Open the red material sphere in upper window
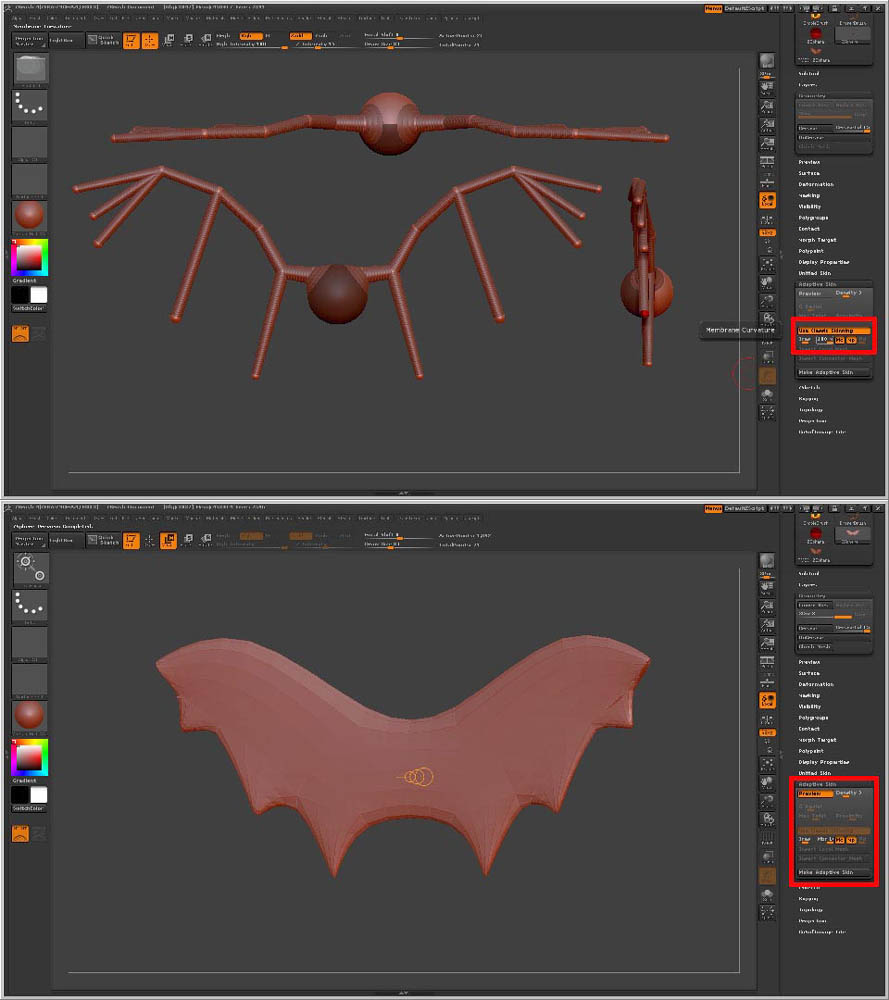This screenshot has width=889, height=1000. pyautogui.click(x=30, y=216)
